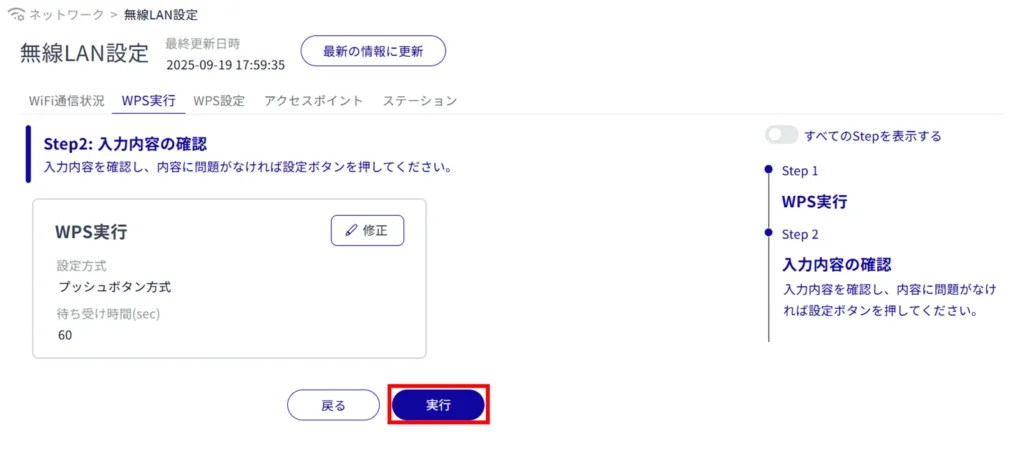Select the WPS実行 tab

click(148, 101)
